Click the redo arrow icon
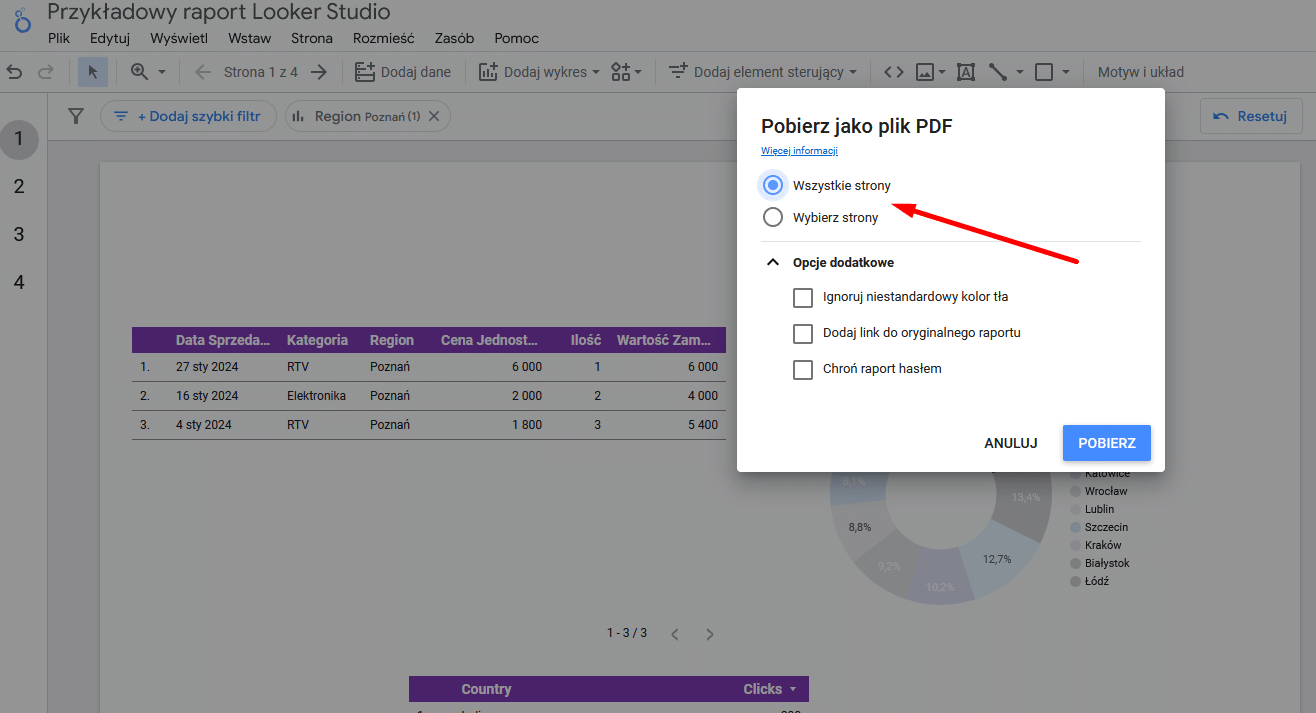The width and height of the screenshot is (1316, 713). [x=45, y=72]
